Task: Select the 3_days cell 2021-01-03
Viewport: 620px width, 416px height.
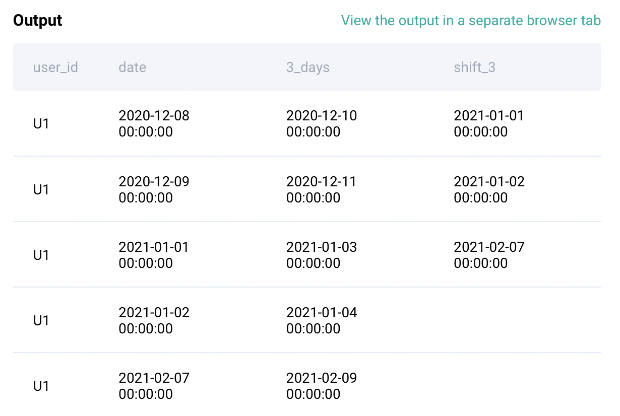Action: point(321,254)
